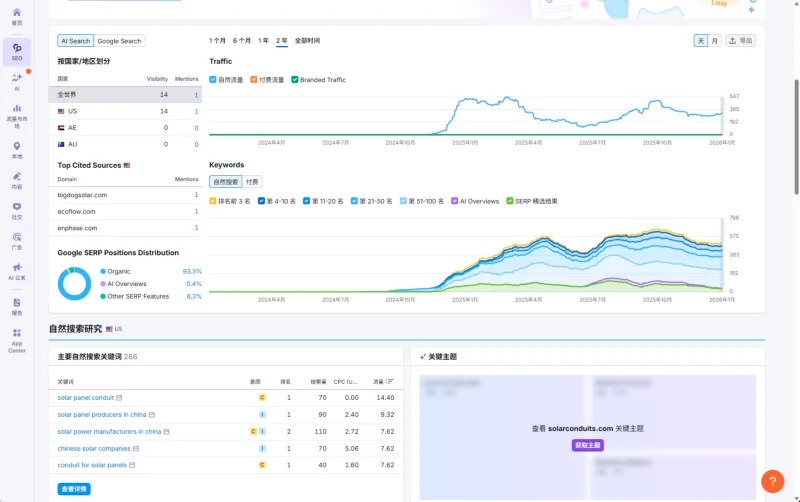
Task: Open the AI sidebar section
Action: [17, 82]
